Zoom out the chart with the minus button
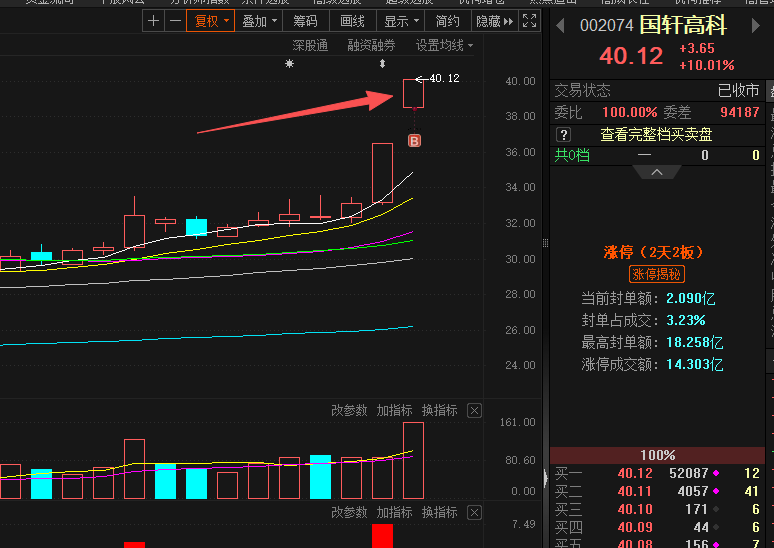774x548 pixels. (x=175, y=21)
